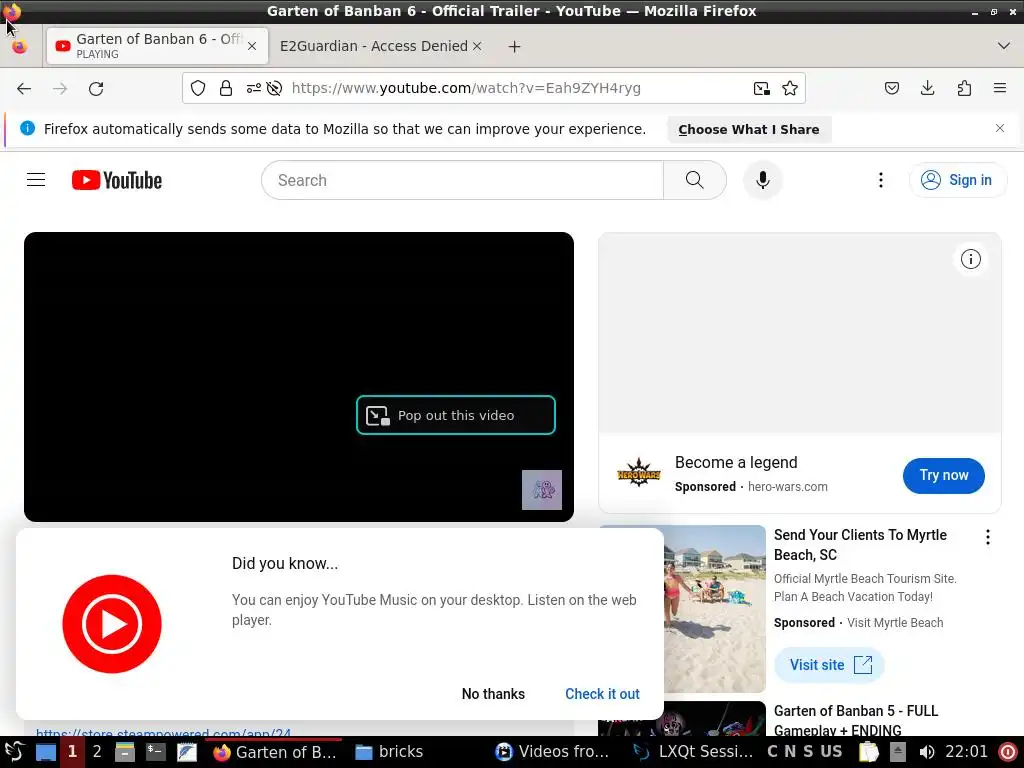Click the YouTube logo
1024x768 pixels.
(x=117, y=180)
